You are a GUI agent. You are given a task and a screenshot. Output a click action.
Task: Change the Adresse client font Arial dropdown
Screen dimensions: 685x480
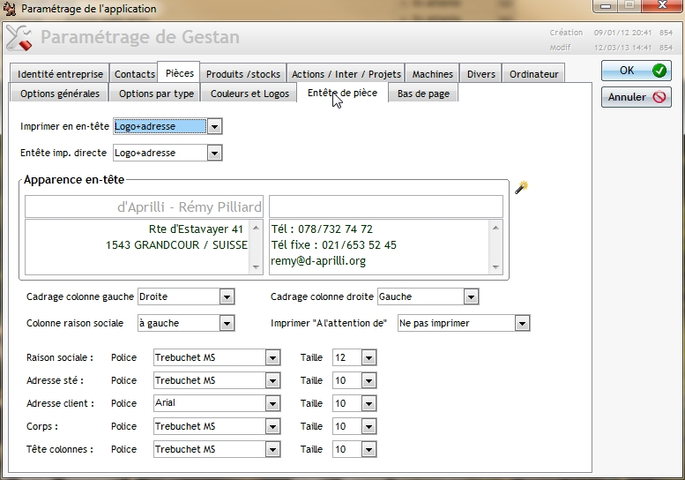click(x=273, y=403)
